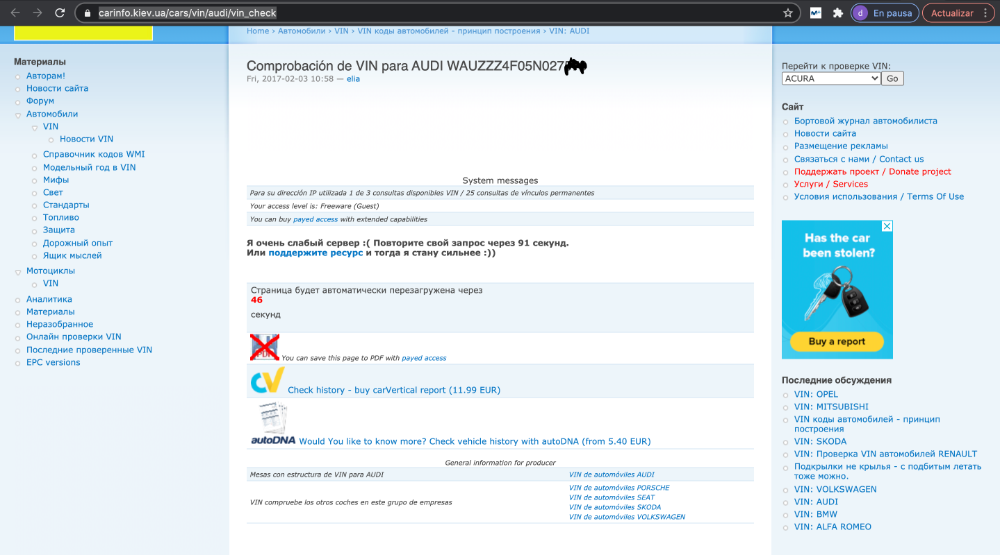Open browser extensions puzzle icon
Image resolution: width=1000 pixels, height=555 pixels.
click(838, 13)
